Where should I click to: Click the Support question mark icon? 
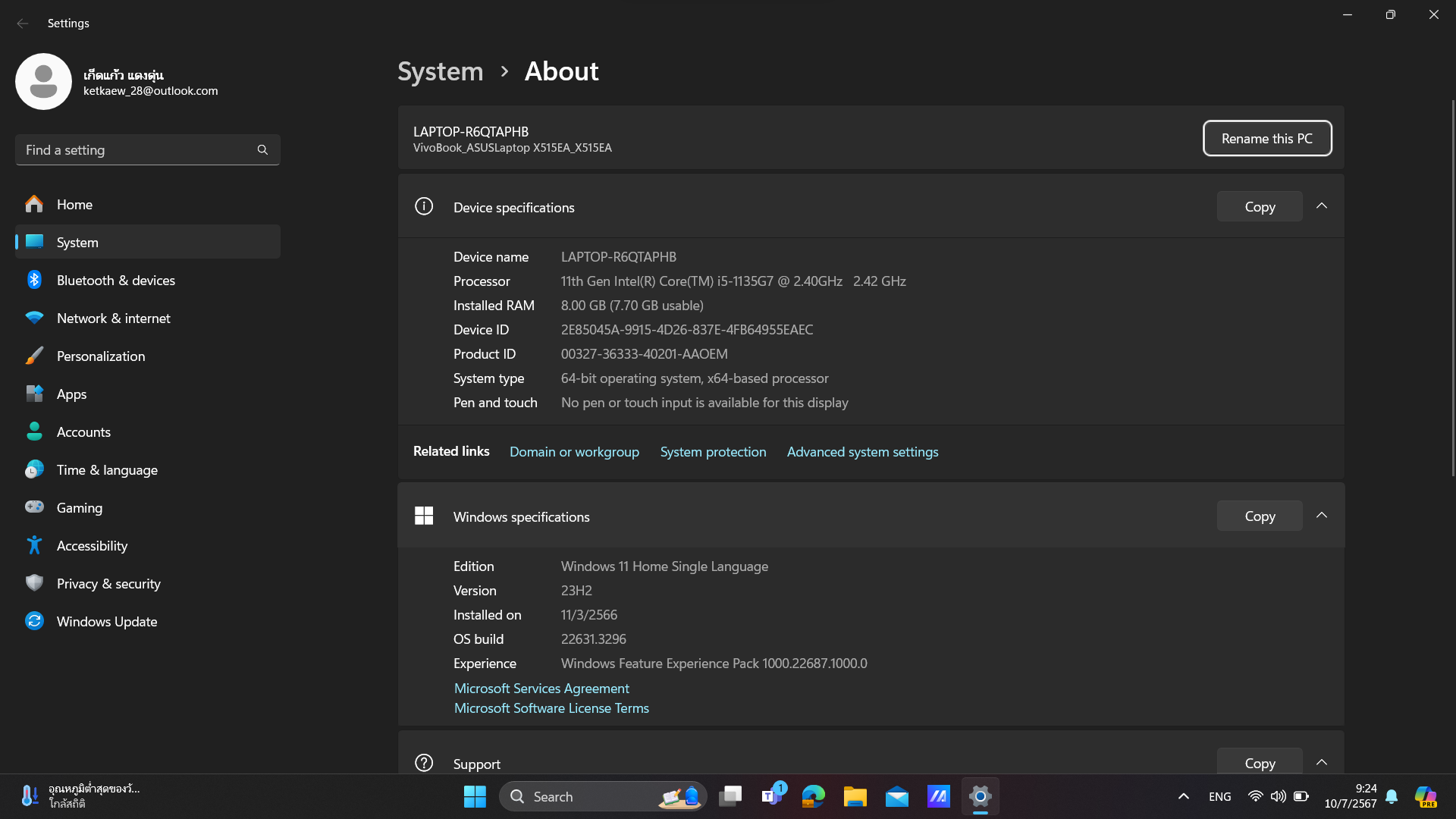[x=424, y=763]
